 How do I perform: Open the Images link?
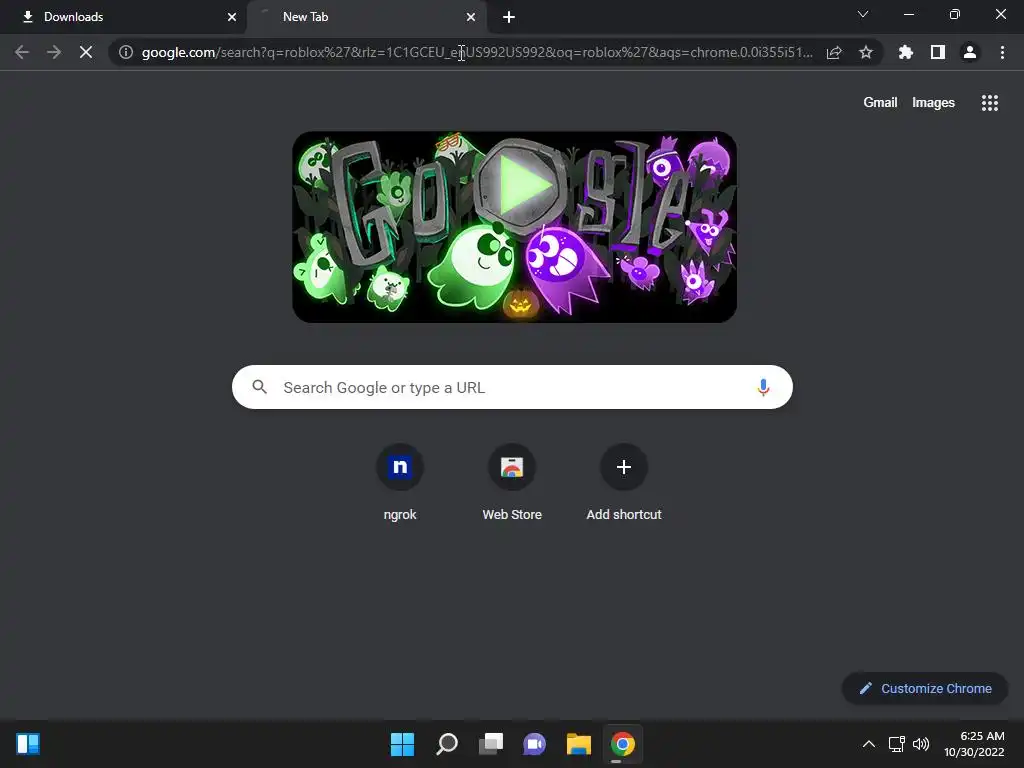click(933, 103)
